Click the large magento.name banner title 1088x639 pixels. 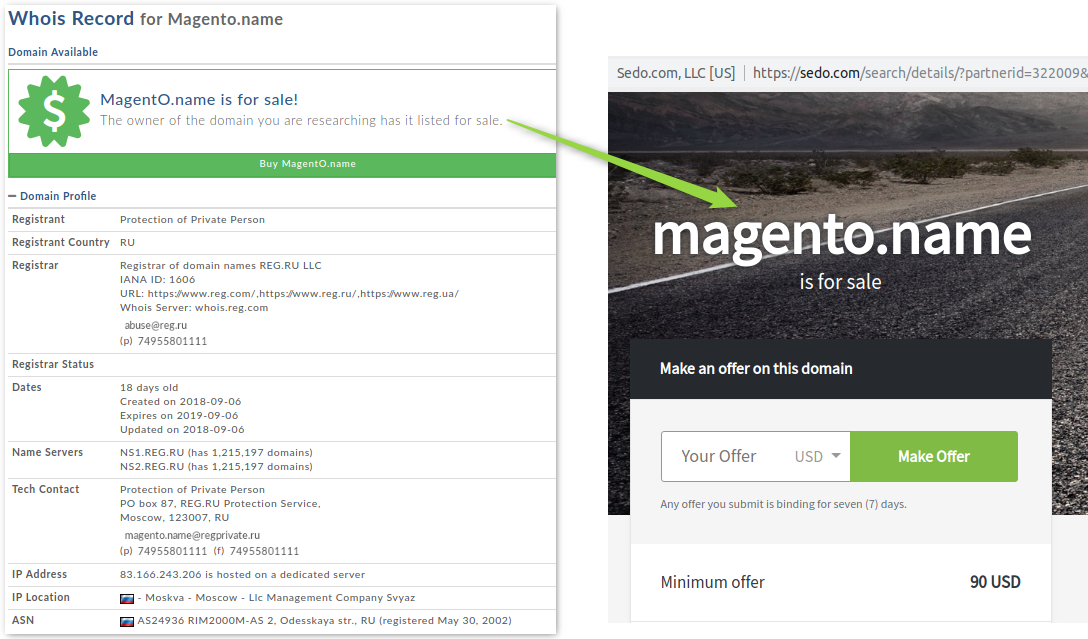840,234
